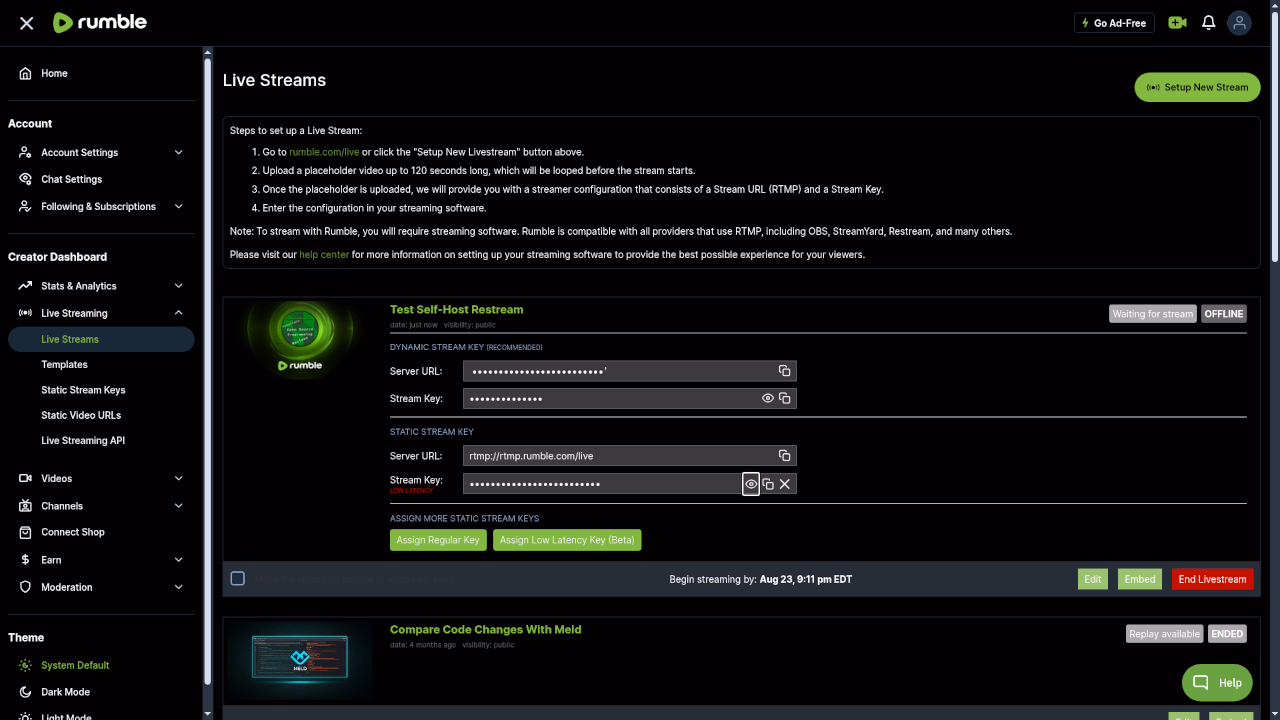Expand Account Settings submenu
Image resolution: width=1280 pixels, height=720 pixels.
[179, 152]
